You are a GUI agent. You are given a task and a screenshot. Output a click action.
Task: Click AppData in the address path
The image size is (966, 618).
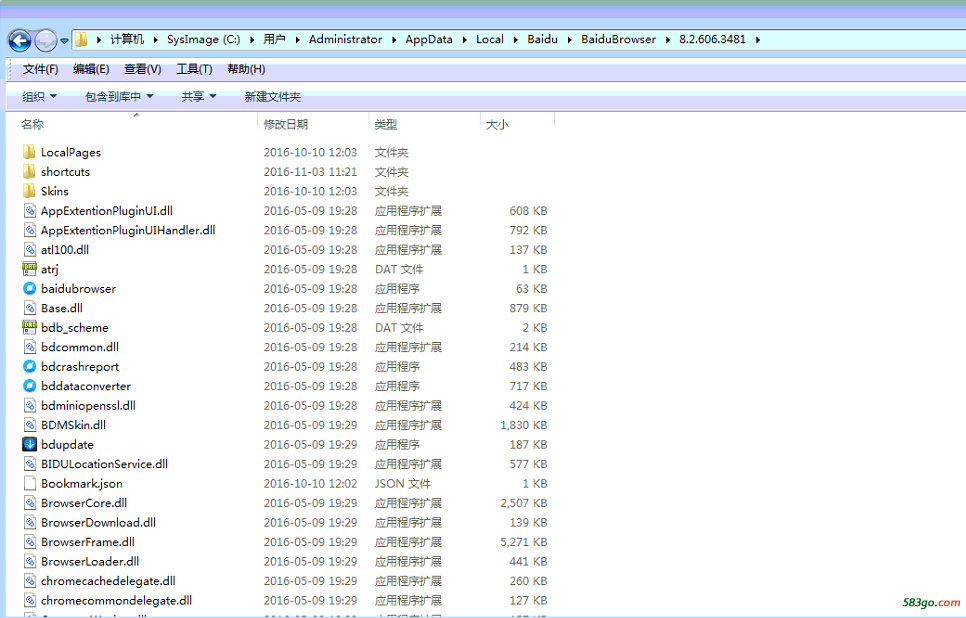coord(429,39)
